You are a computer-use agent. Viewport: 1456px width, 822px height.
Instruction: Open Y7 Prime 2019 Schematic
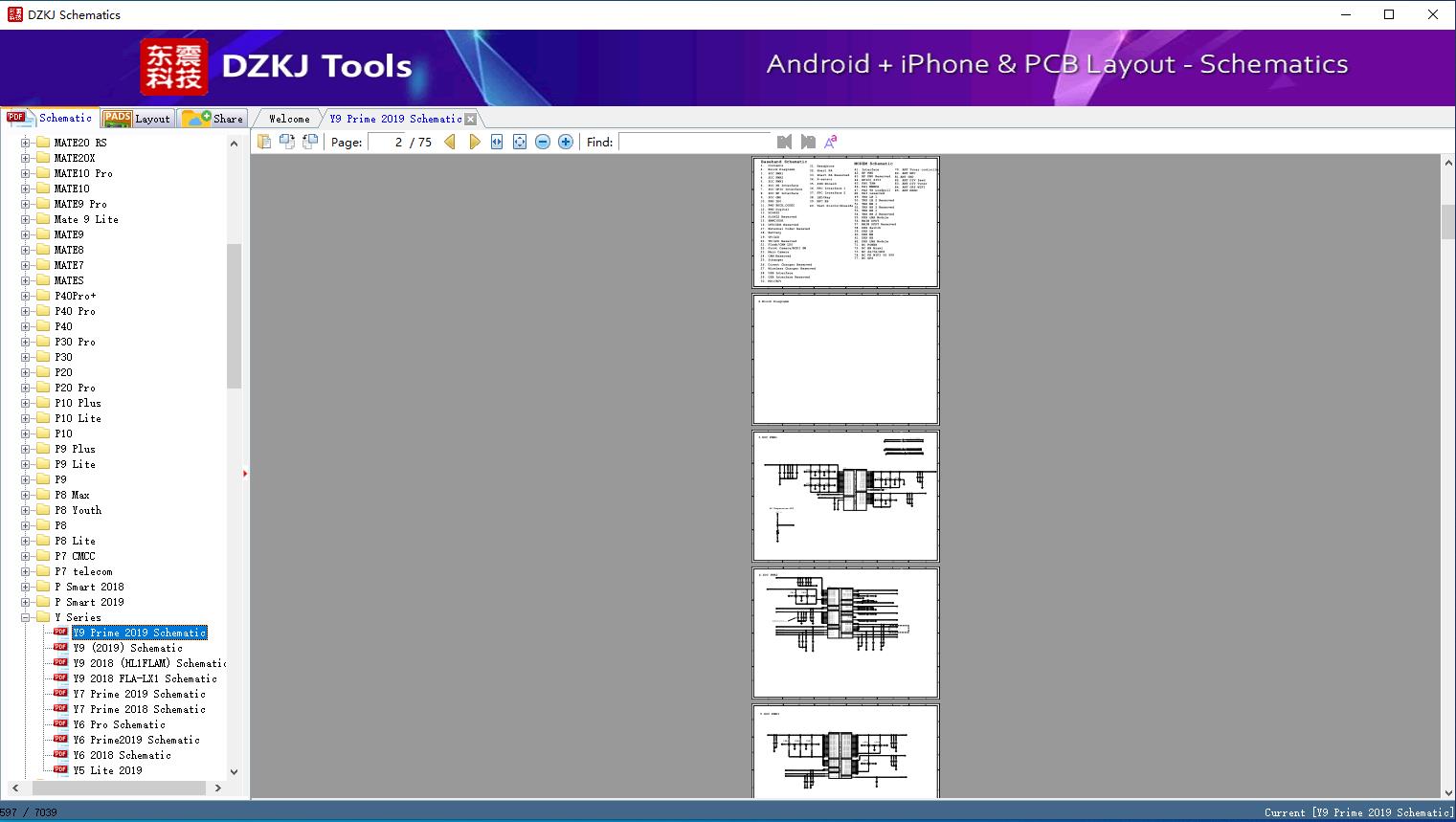[139, 694]
